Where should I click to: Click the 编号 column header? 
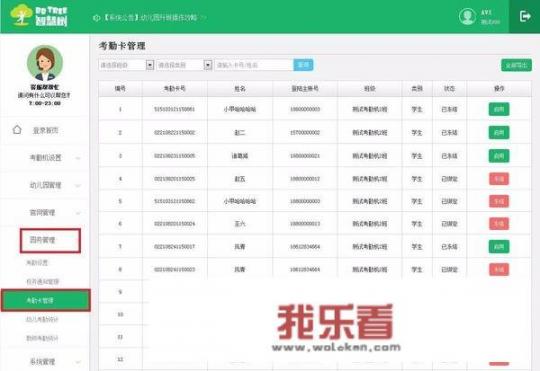pos(120,89)
